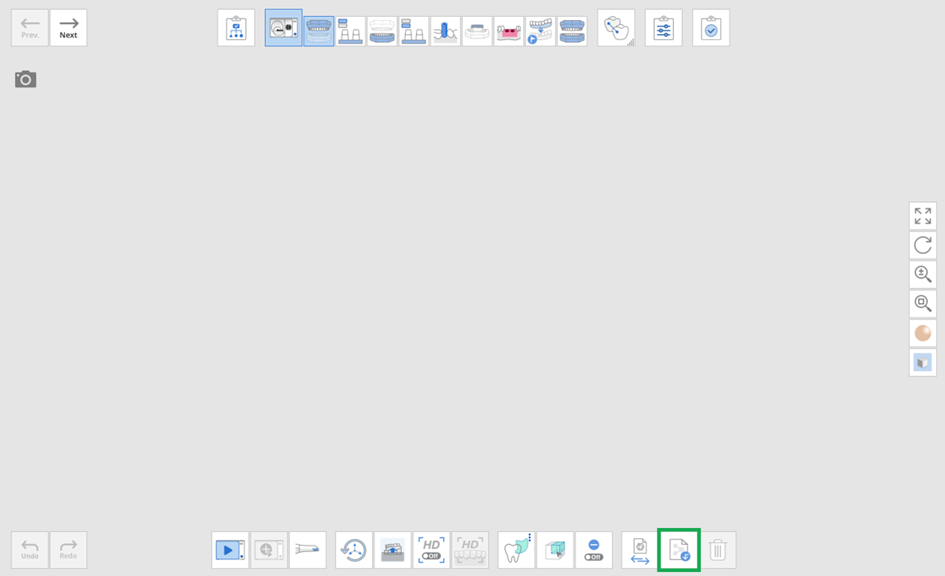Start scanning with the play icon
945x576 pixels.
pyautogui.click(x=230, y=550)
